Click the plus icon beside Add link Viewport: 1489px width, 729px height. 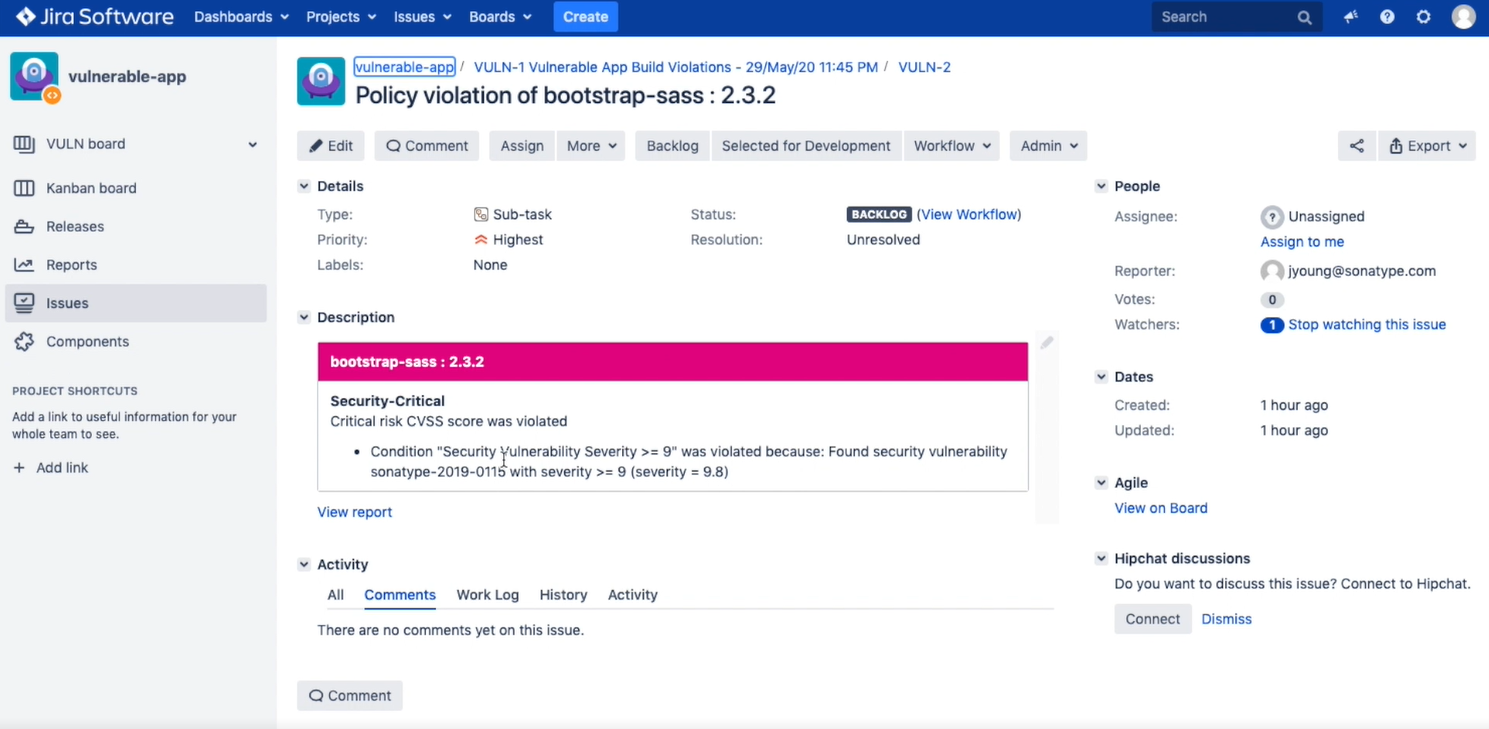click(x=19, y=468)
